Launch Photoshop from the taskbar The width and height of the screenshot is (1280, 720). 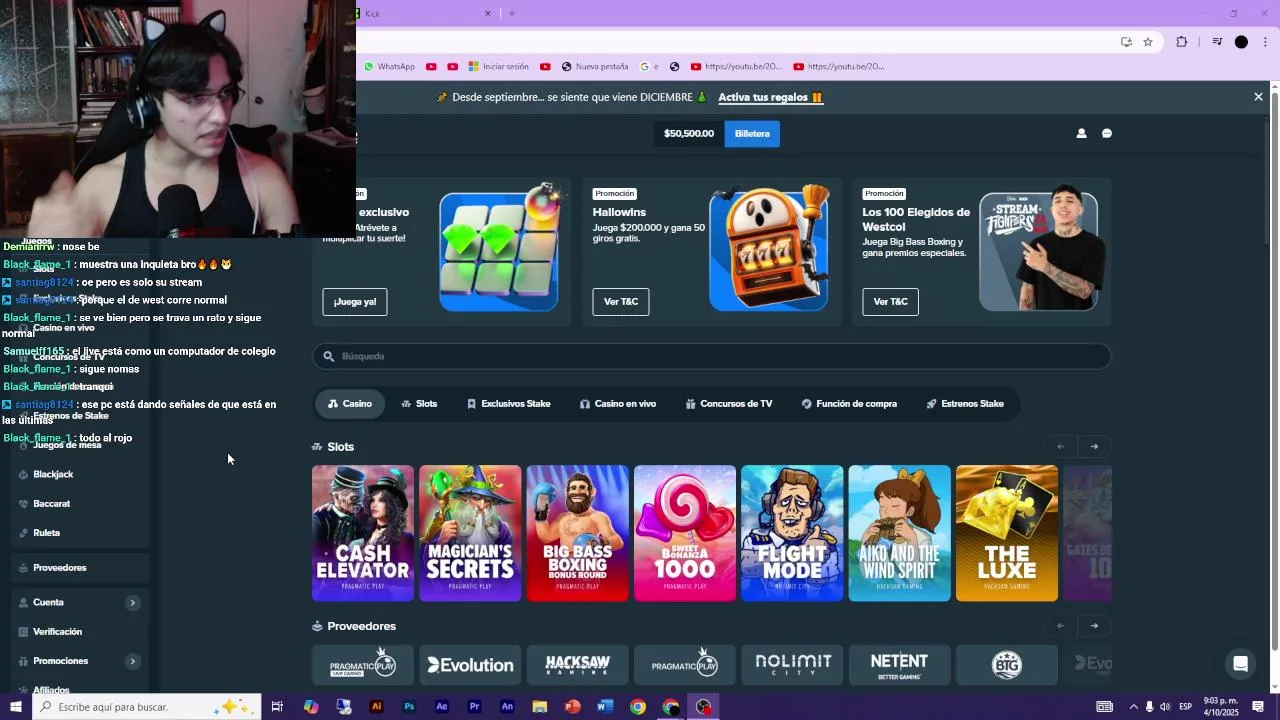(409, 707)
